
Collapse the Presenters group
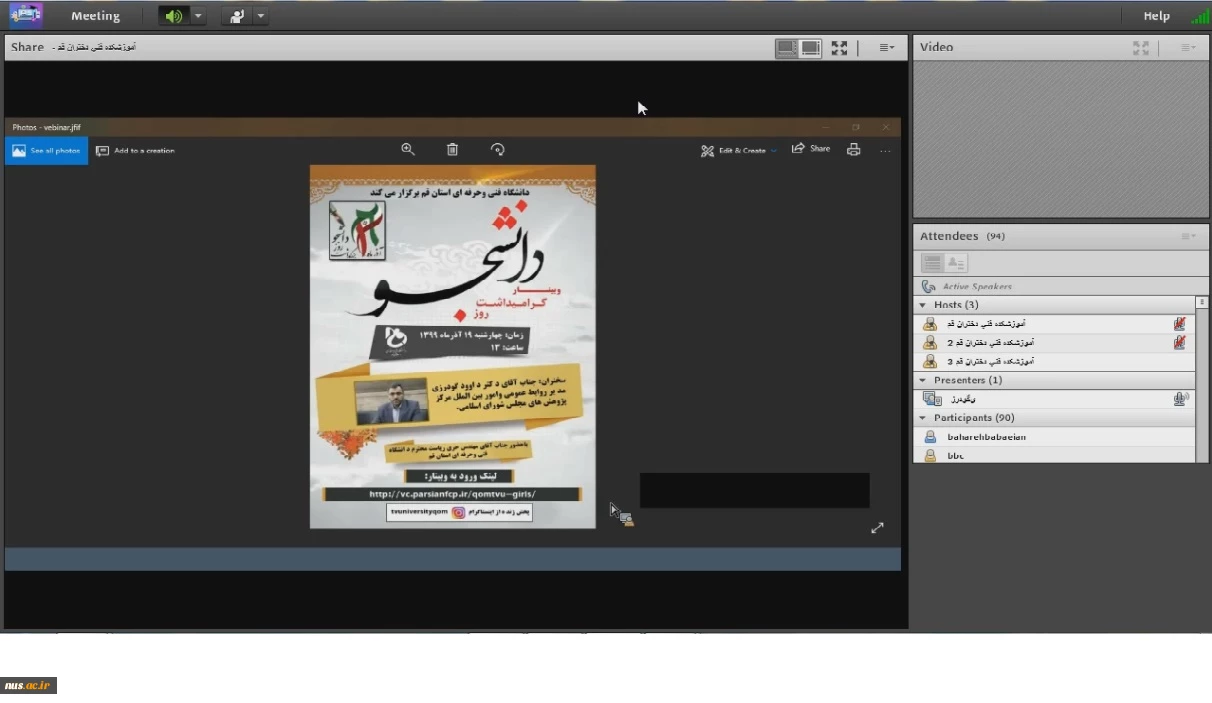923,380
